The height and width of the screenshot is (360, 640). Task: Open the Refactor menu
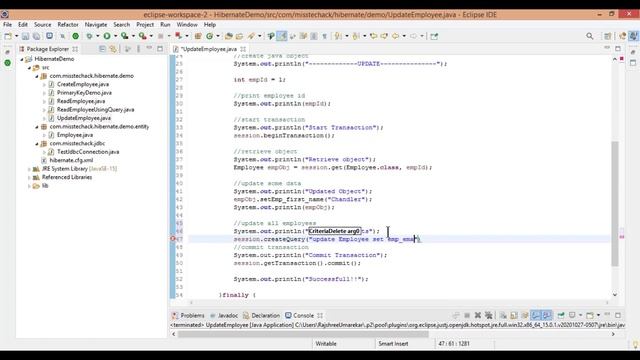click(68, 25)
